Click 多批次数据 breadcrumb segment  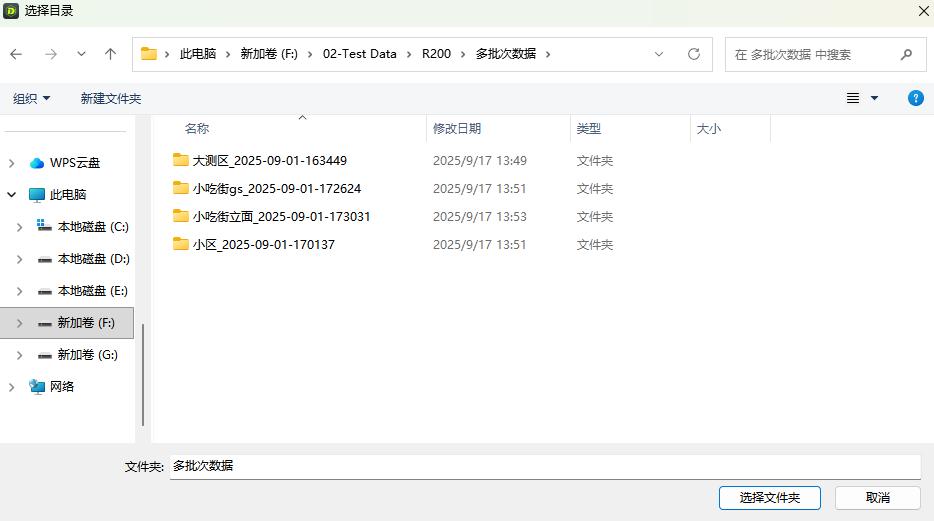pyautogui.click(x=505, y=54)
